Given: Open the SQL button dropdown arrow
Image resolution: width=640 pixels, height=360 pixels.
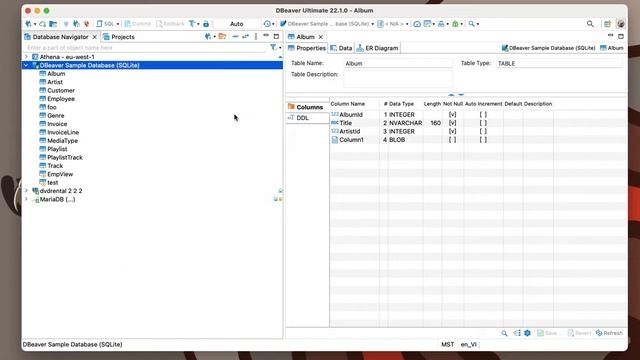Looking at the screenshot, I should [x=118, y=24].
